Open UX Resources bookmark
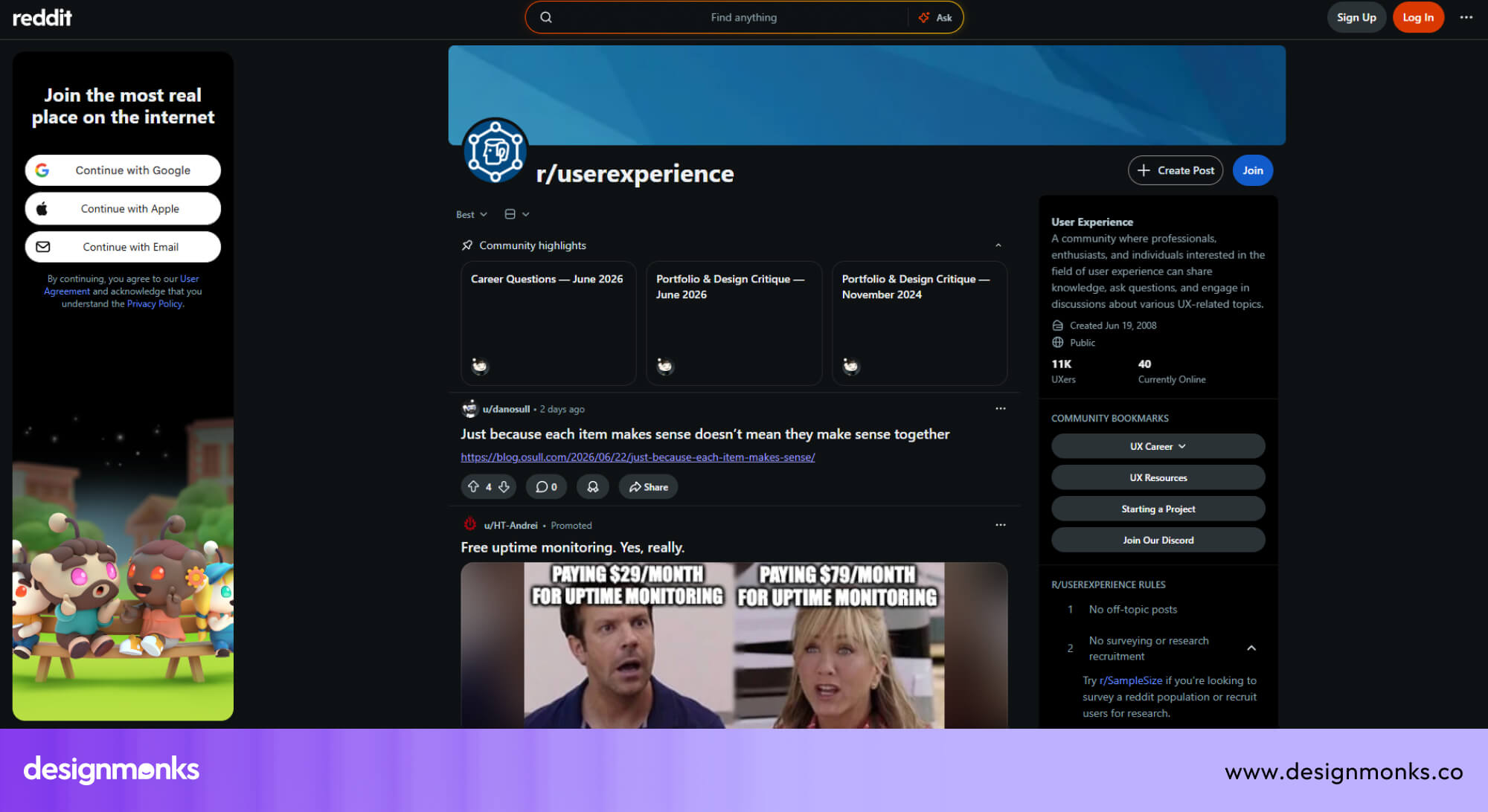This screenshot has width=1488, height=812. pos(1158,477)
